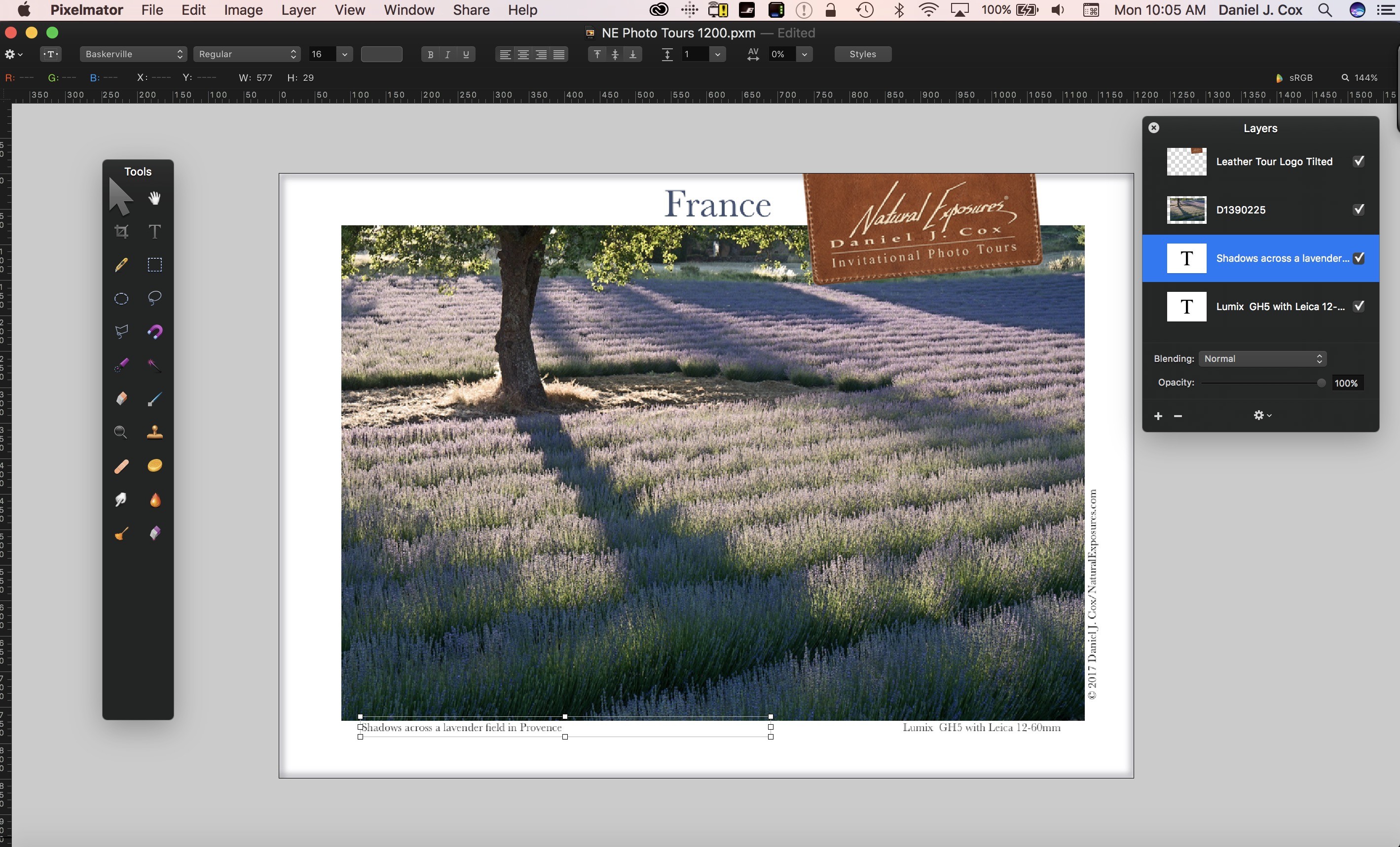
Task: Click the Styles button
Action: pyautogui.click(x=862, y=54)
